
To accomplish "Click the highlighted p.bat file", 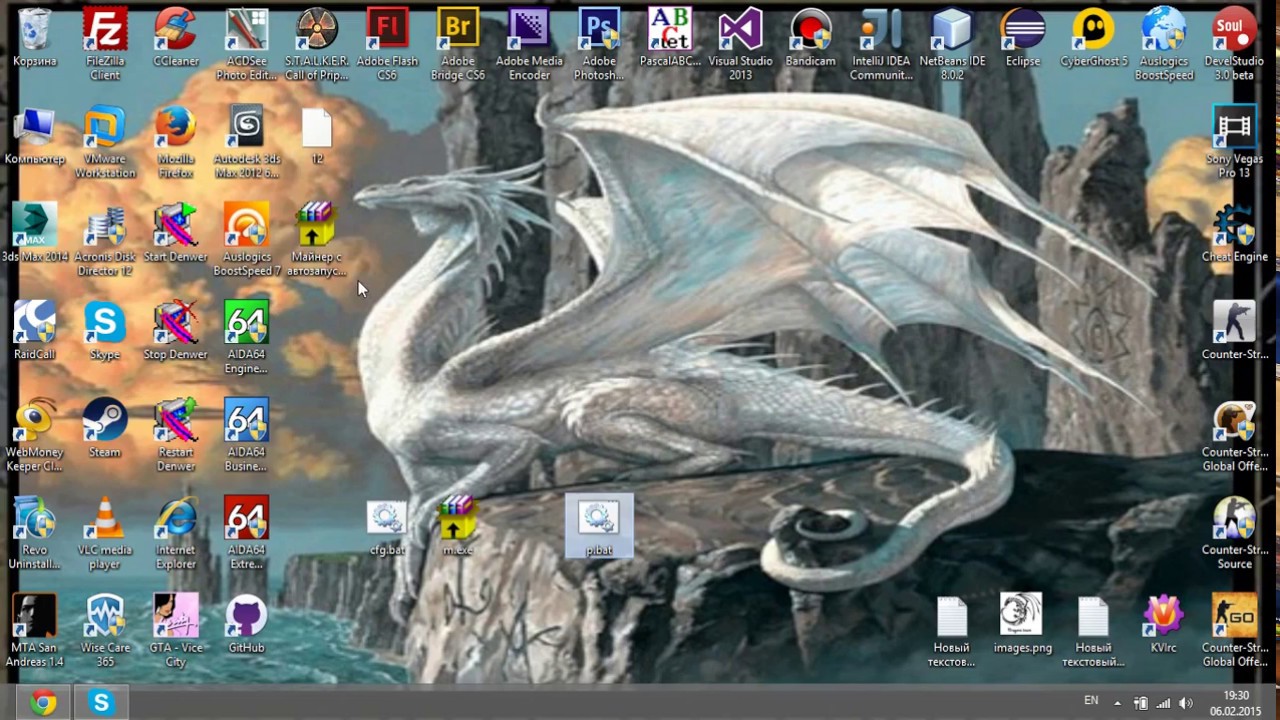I will pyautogui.click(x=599, y=520).
